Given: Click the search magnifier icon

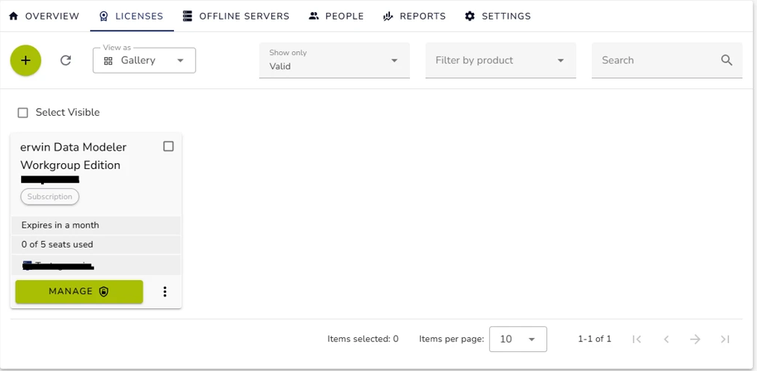Looking at the screenshot, I should (727, 60).
